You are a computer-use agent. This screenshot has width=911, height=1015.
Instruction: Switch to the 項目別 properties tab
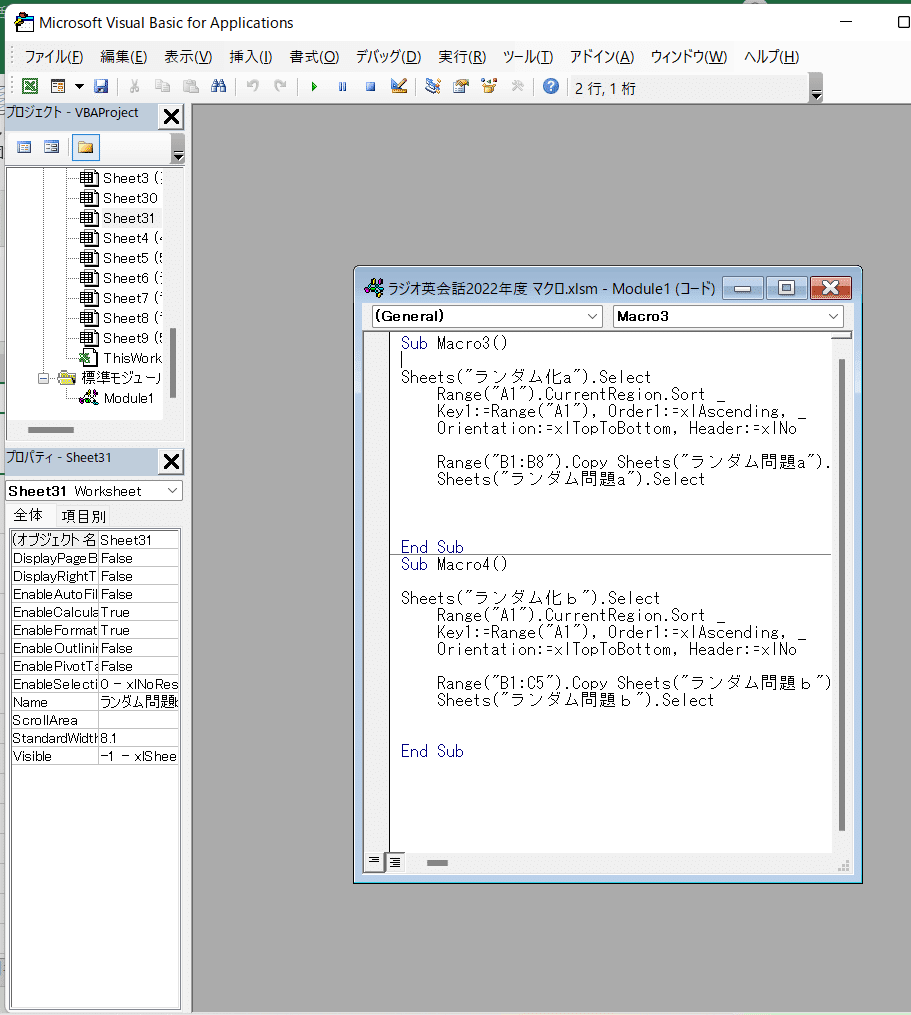click(83, 516)
